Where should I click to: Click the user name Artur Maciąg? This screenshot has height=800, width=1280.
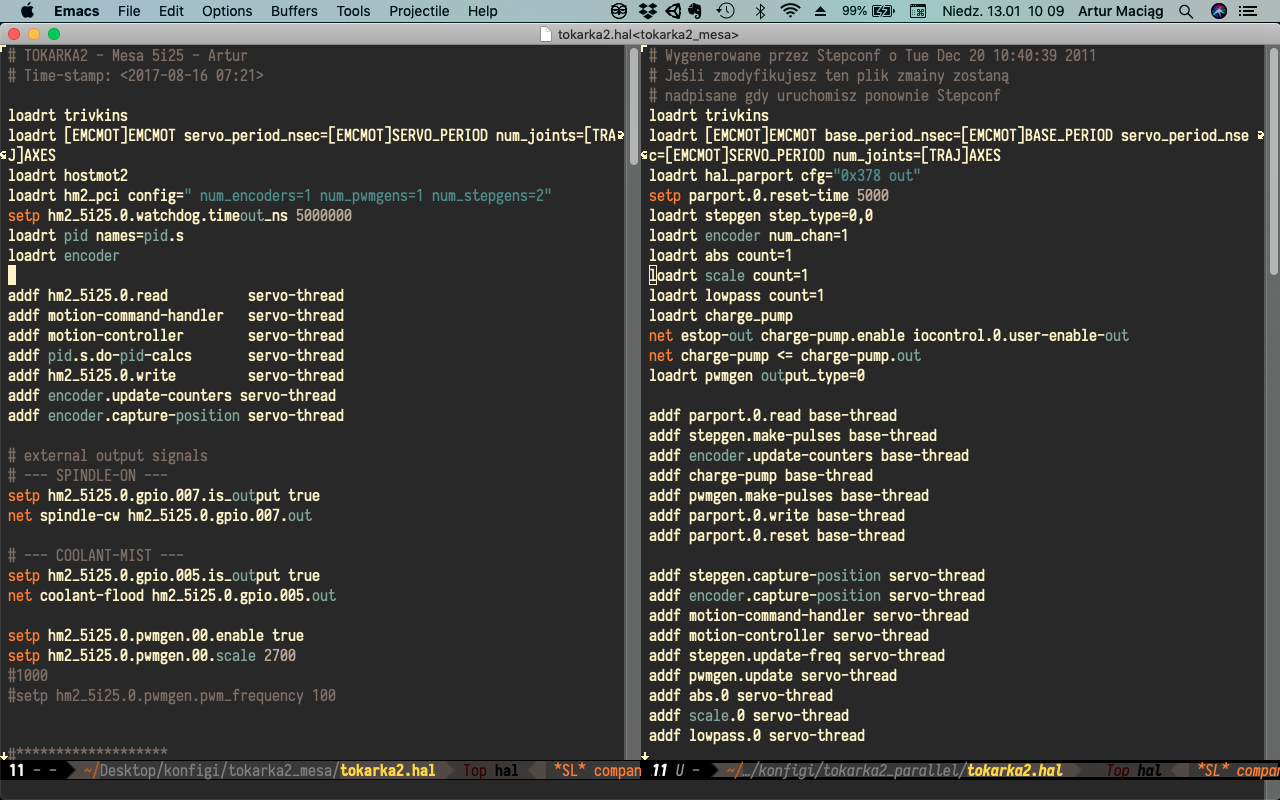[x=1122, y=11]
